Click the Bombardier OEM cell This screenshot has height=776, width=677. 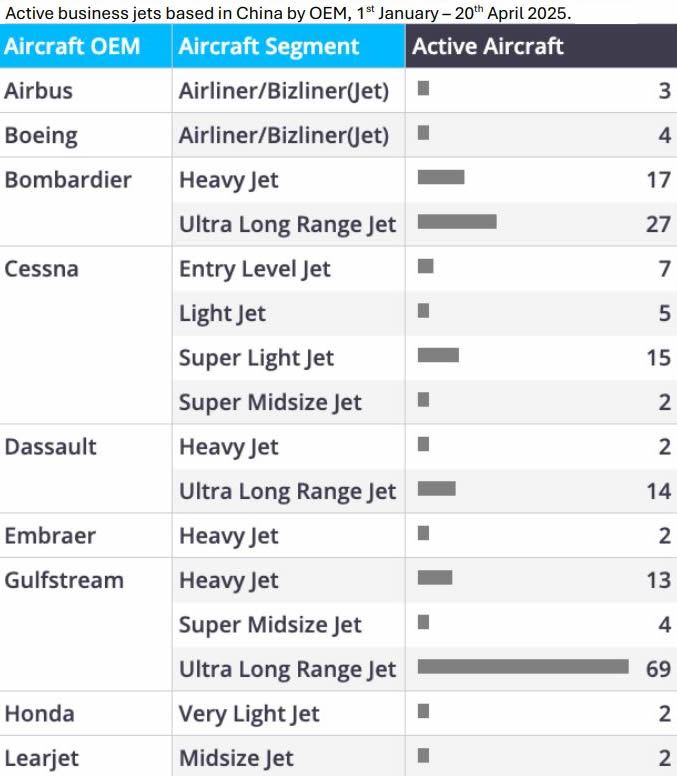tap(68, 180)
